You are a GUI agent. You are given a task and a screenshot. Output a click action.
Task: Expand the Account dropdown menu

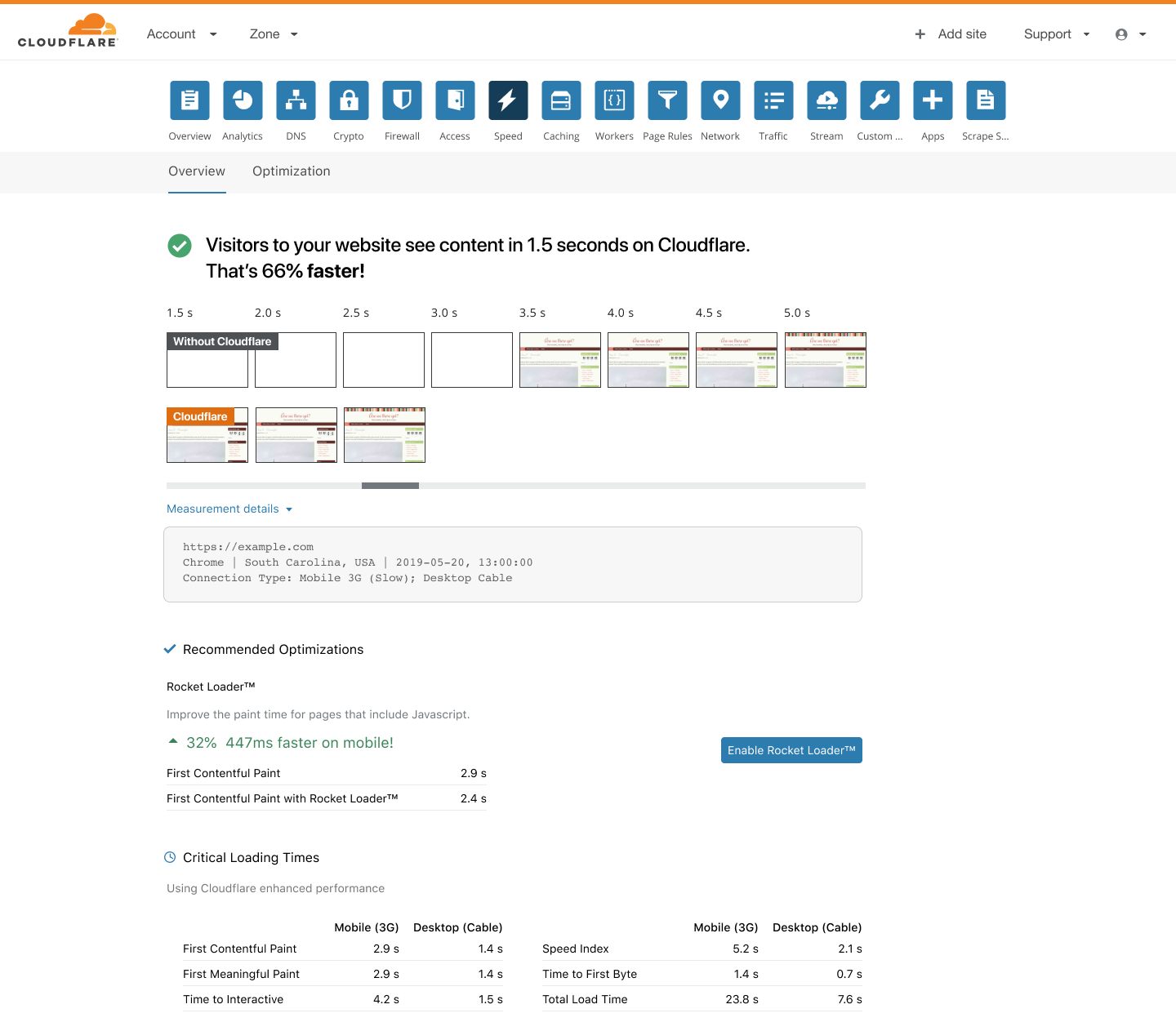click(181, 34)
